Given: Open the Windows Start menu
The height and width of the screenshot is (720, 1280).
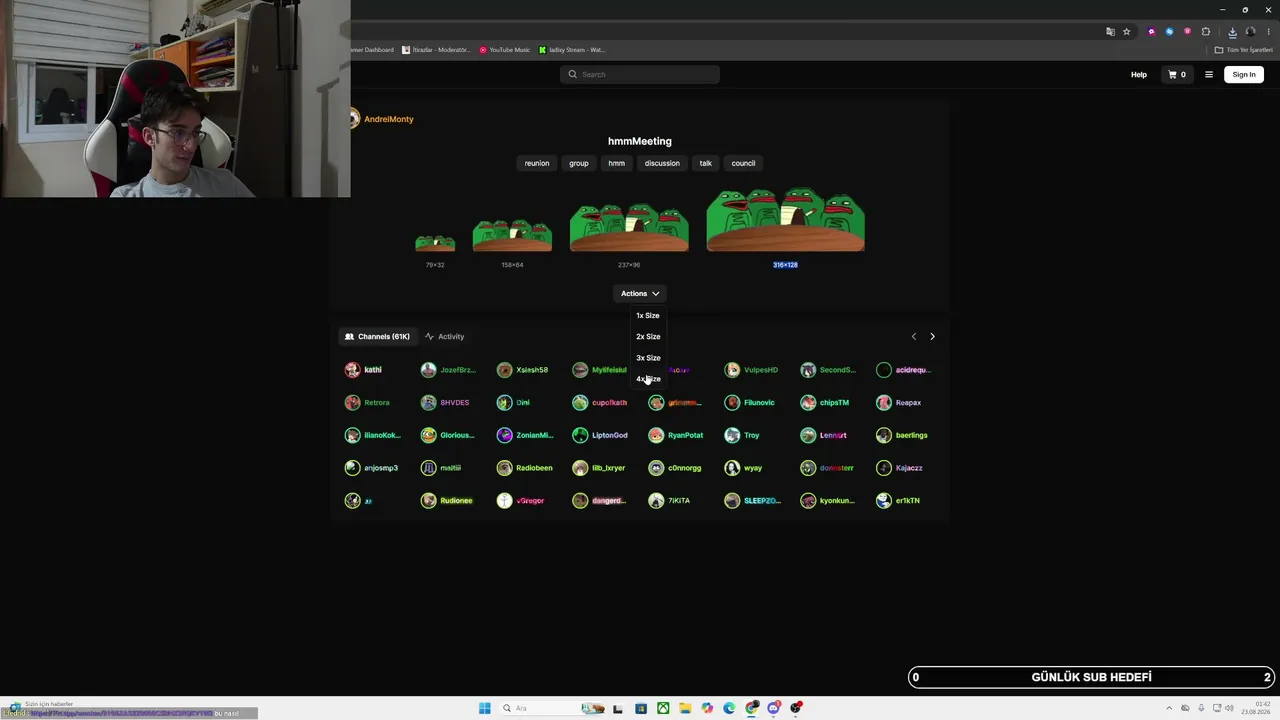Looking at the screenshot, I should coord(484,708).
